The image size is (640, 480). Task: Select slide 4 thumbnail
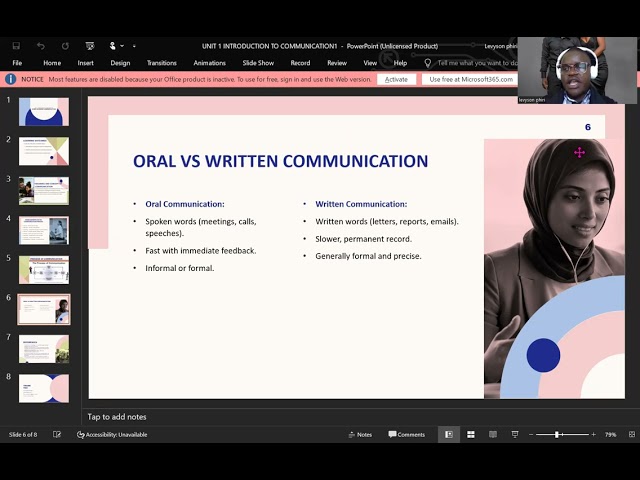[44, 230]
